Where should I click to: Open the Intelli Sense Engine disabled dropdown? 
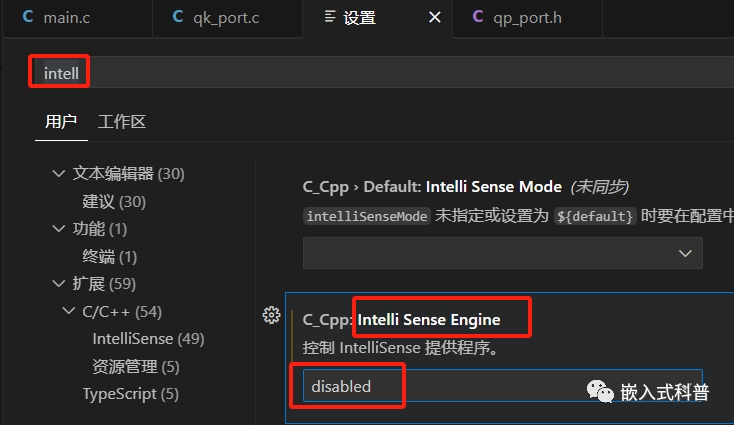point(503,386)
